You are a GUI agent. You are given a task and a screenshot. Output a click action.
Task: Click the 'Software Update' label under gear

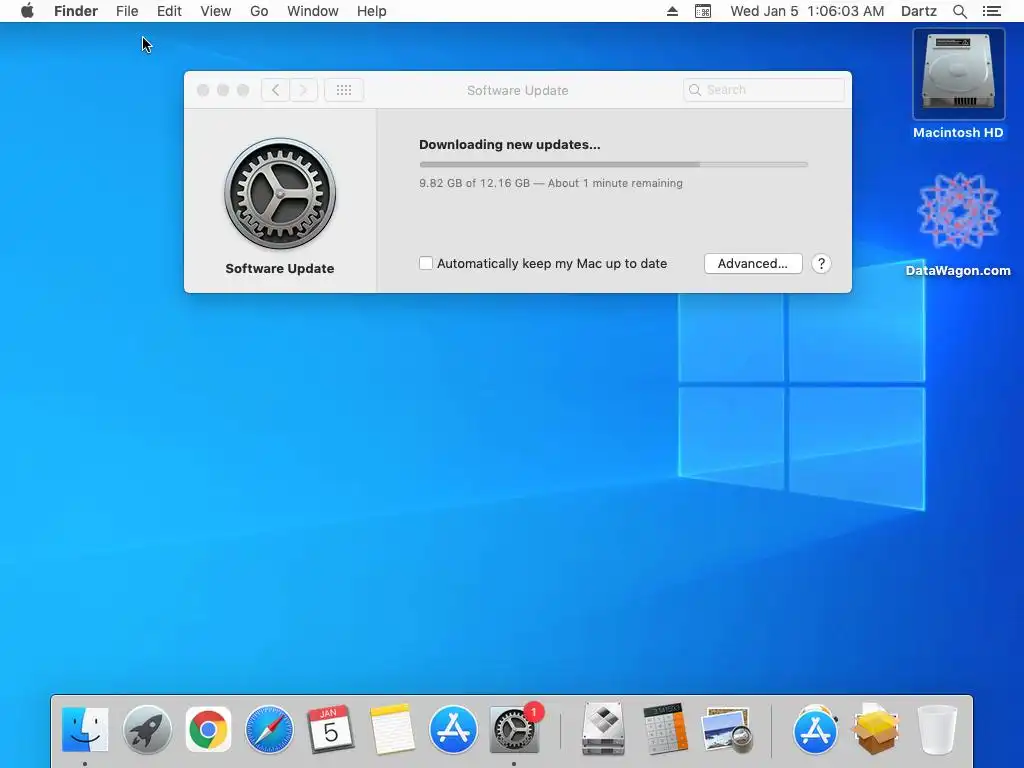tap(280, 268)
